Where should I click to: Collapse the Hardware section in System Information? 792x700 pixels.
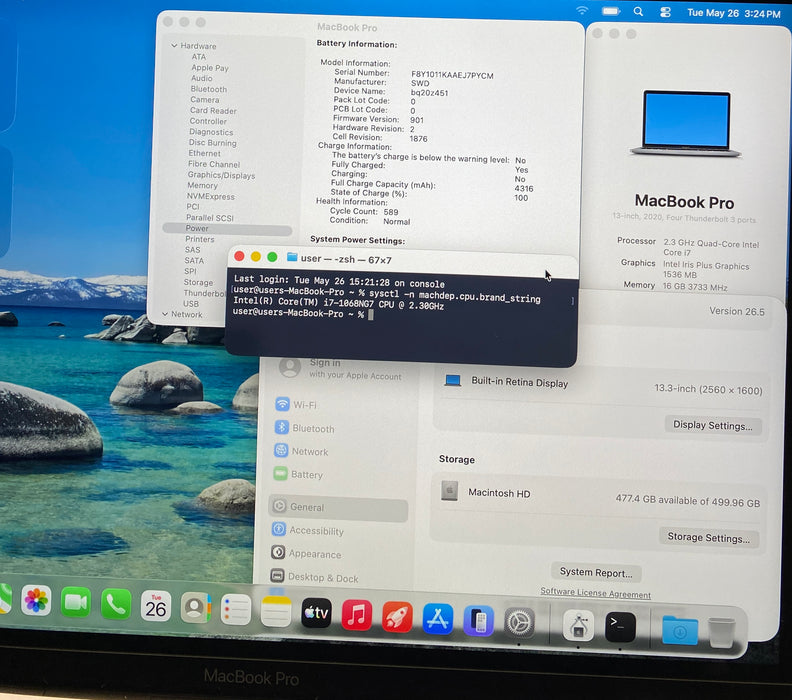(x=174, y=45)
